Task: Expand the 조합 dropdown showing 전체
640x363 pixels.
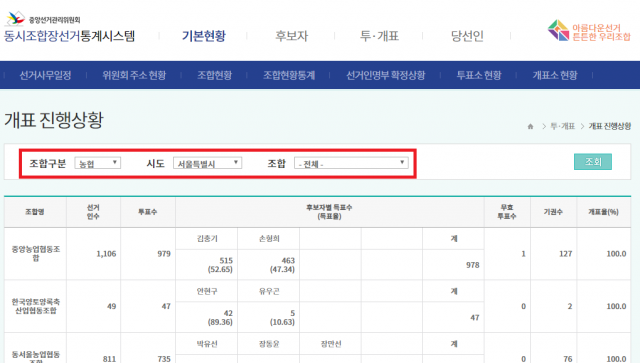Action: point(351,163)
